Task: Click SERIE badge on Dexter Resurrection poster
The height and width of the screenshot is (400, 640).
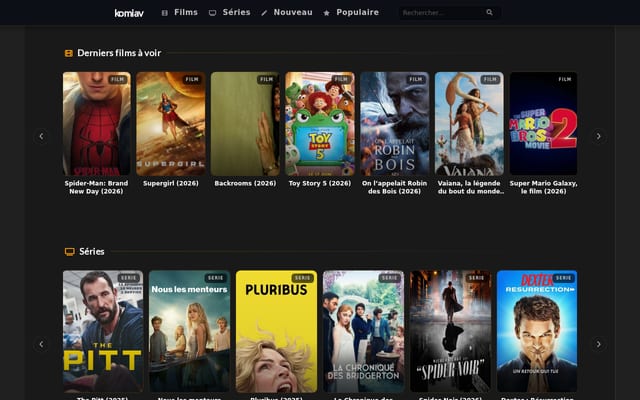Action: [563, 278]
